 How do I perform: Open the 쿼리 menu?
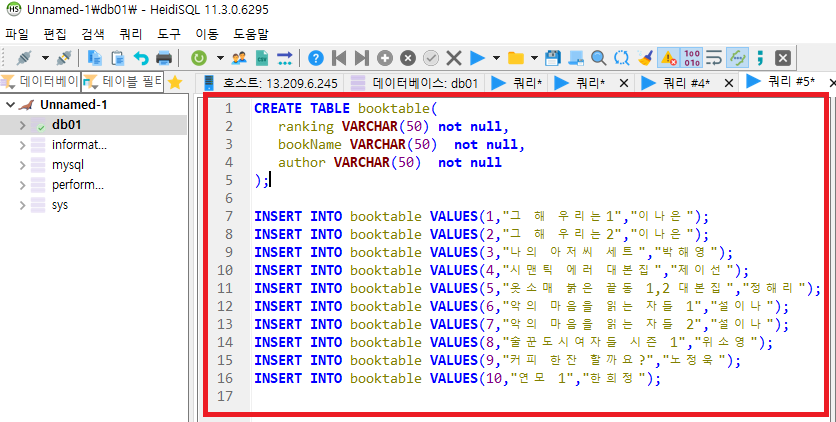pos(131,34)
